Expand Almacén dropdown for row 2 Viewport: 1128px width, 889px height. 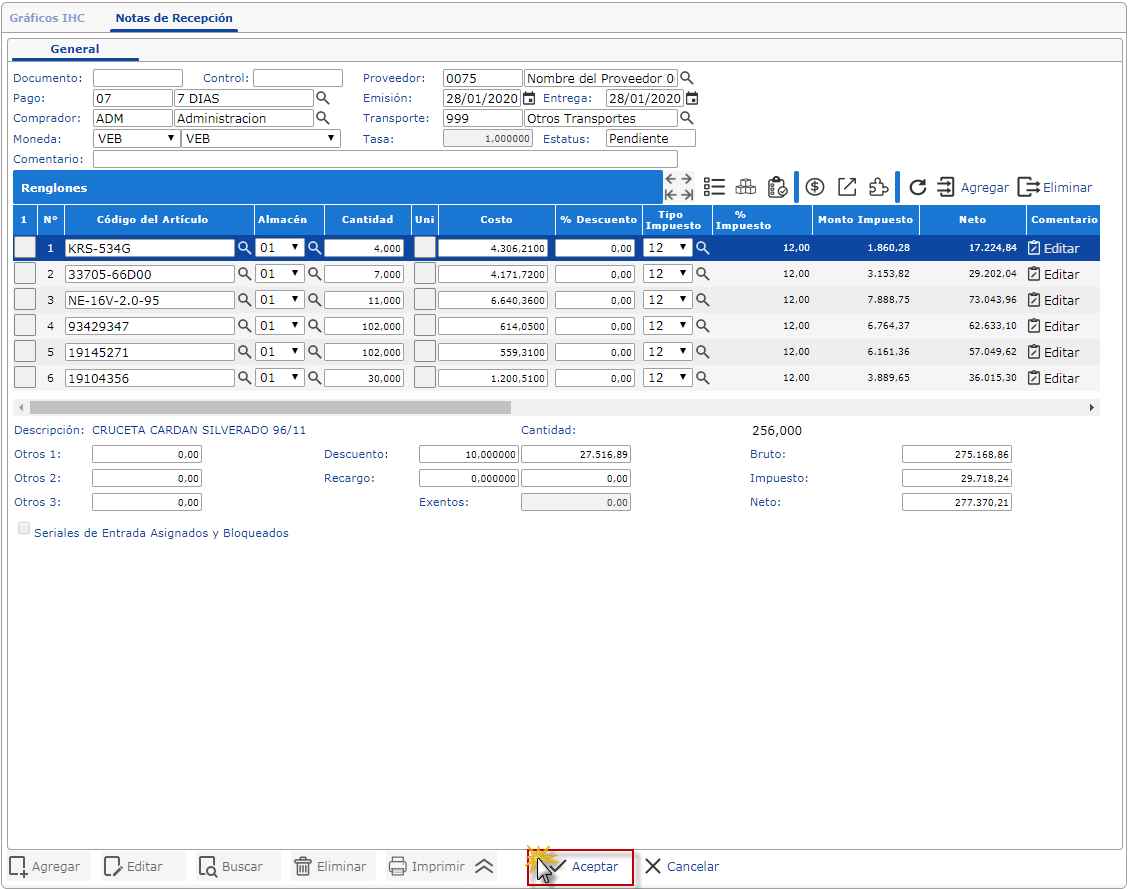(280, 274)
